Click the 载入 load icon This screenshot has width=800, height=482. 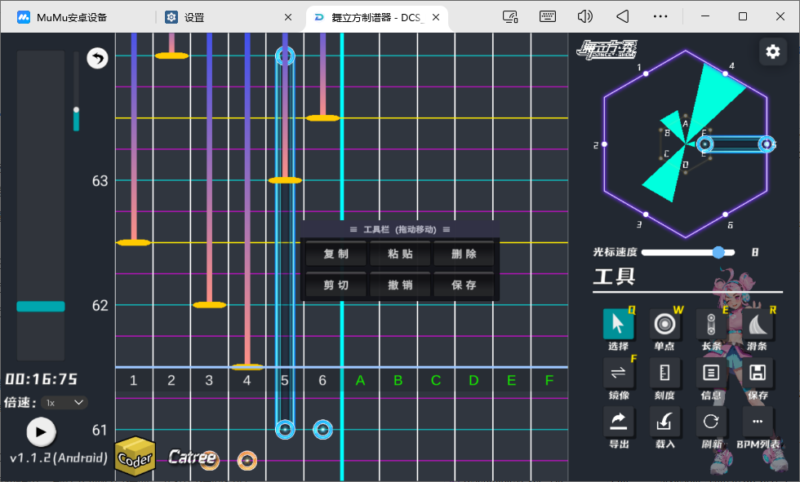click(664, 421)
